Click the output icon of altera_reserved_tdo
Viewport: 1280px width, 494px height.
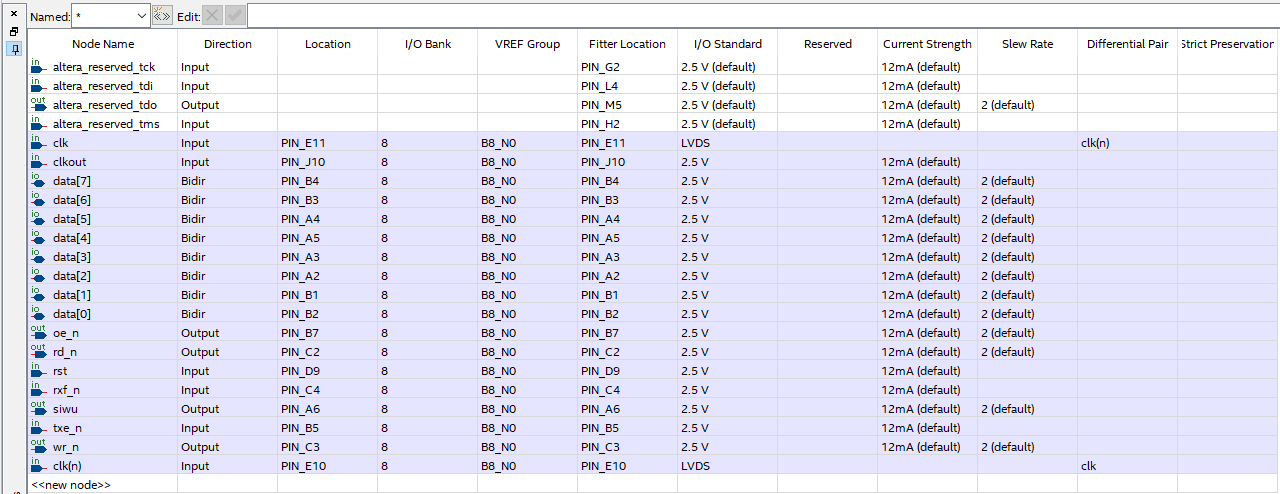coord(38,105)
